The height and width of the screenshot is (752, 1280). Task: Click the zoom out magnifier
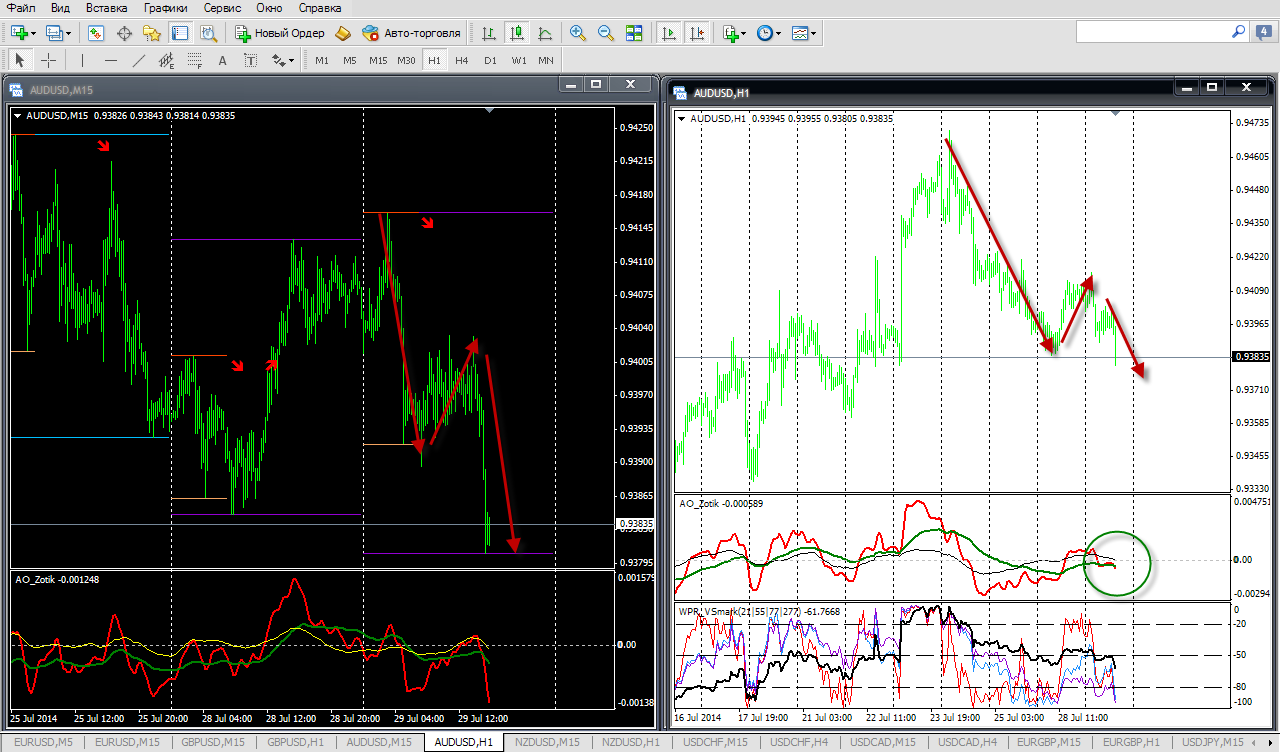pos(605,33)
